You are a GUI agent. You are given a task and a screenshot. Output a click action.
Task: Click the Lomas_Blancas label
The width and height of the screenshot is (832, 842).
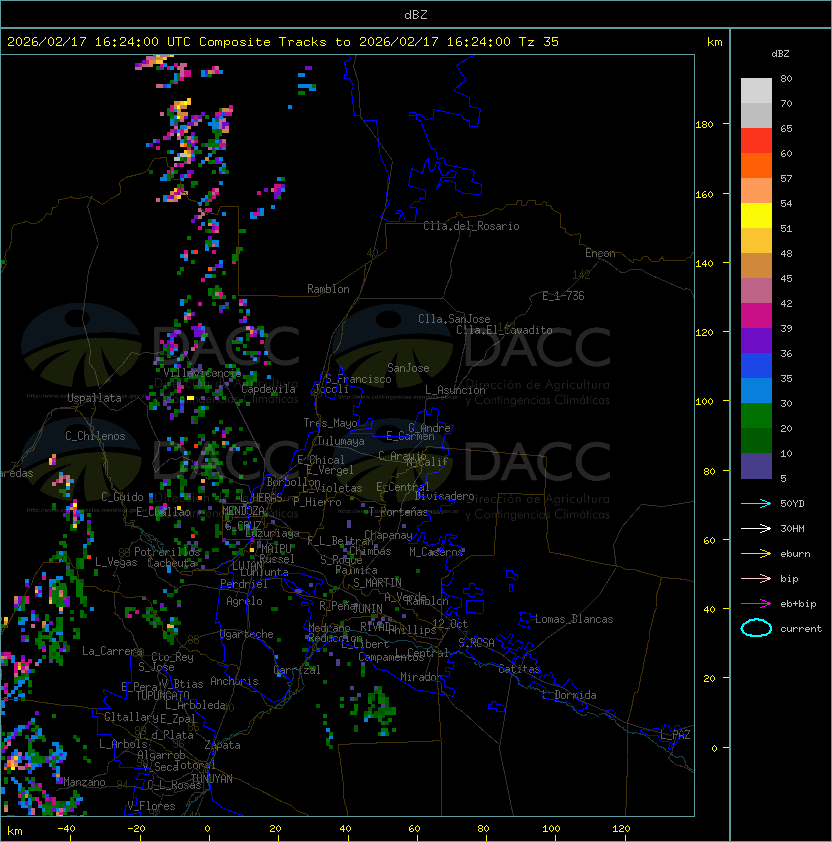(574, 619)
